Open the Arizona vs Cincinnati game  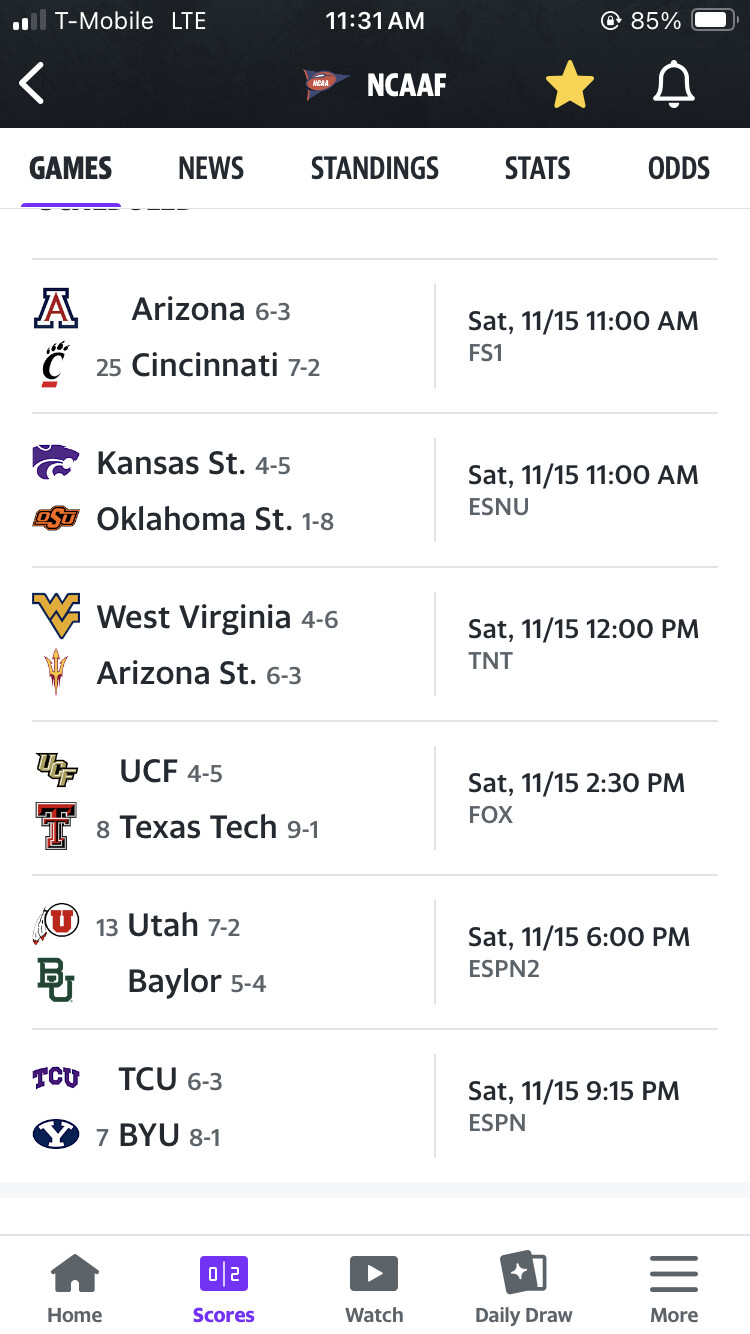pyautogui.click(x=375, y=336)
